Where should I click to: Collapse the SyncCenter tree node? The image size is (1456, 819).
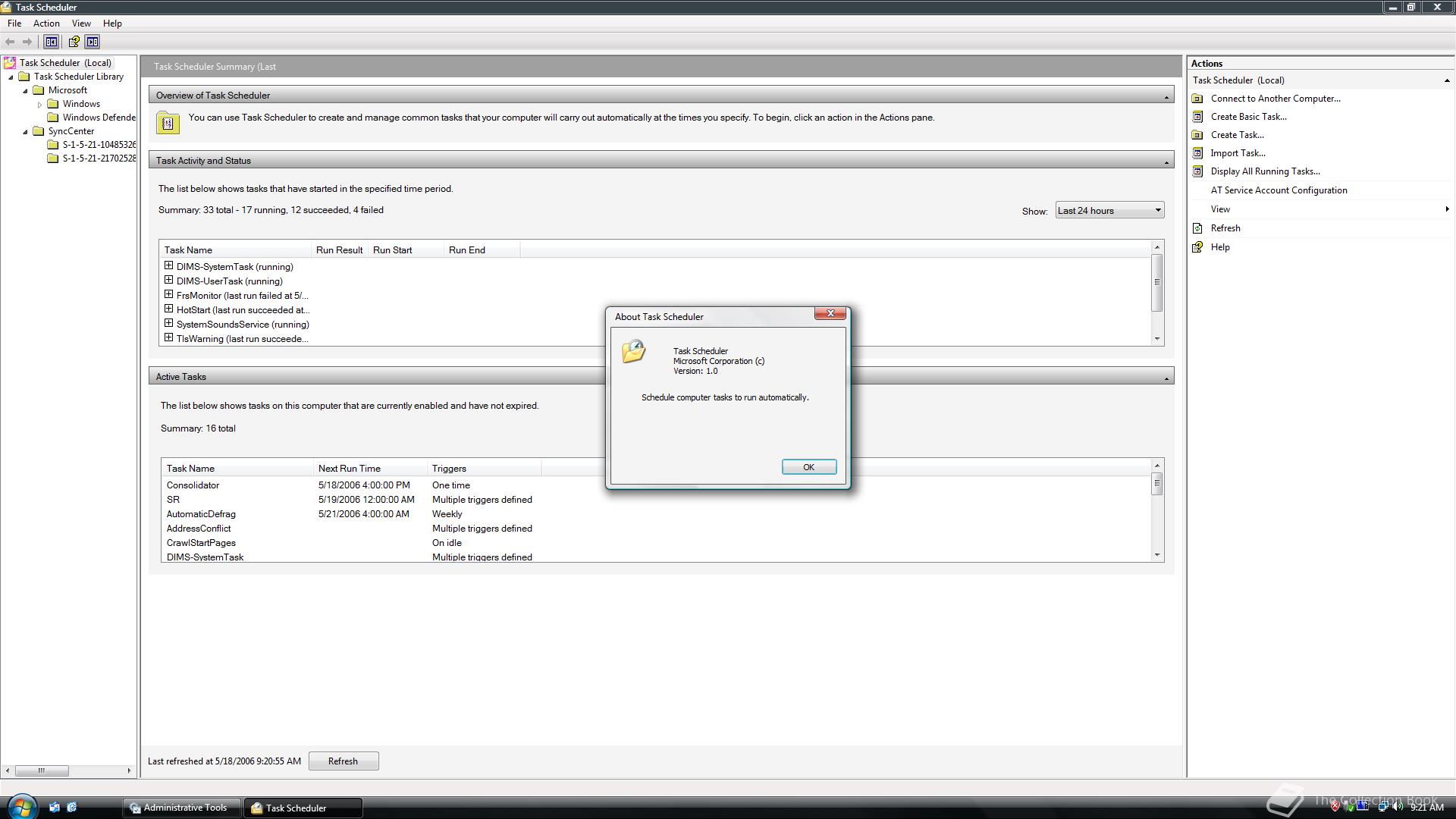point(25,131)
